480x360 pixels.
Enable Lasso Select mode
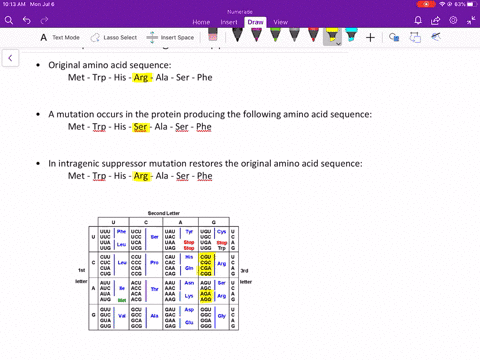tap(114, 37)
